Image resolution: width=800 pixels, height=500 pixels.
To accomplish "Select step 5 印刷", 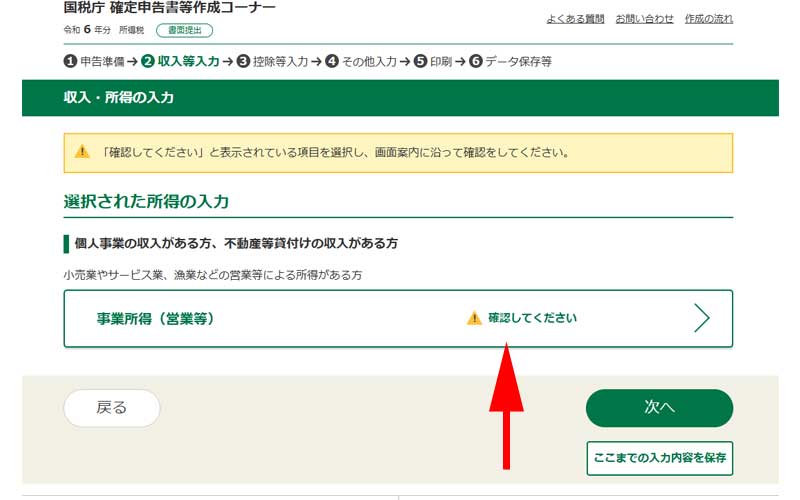I will [433, 61].
